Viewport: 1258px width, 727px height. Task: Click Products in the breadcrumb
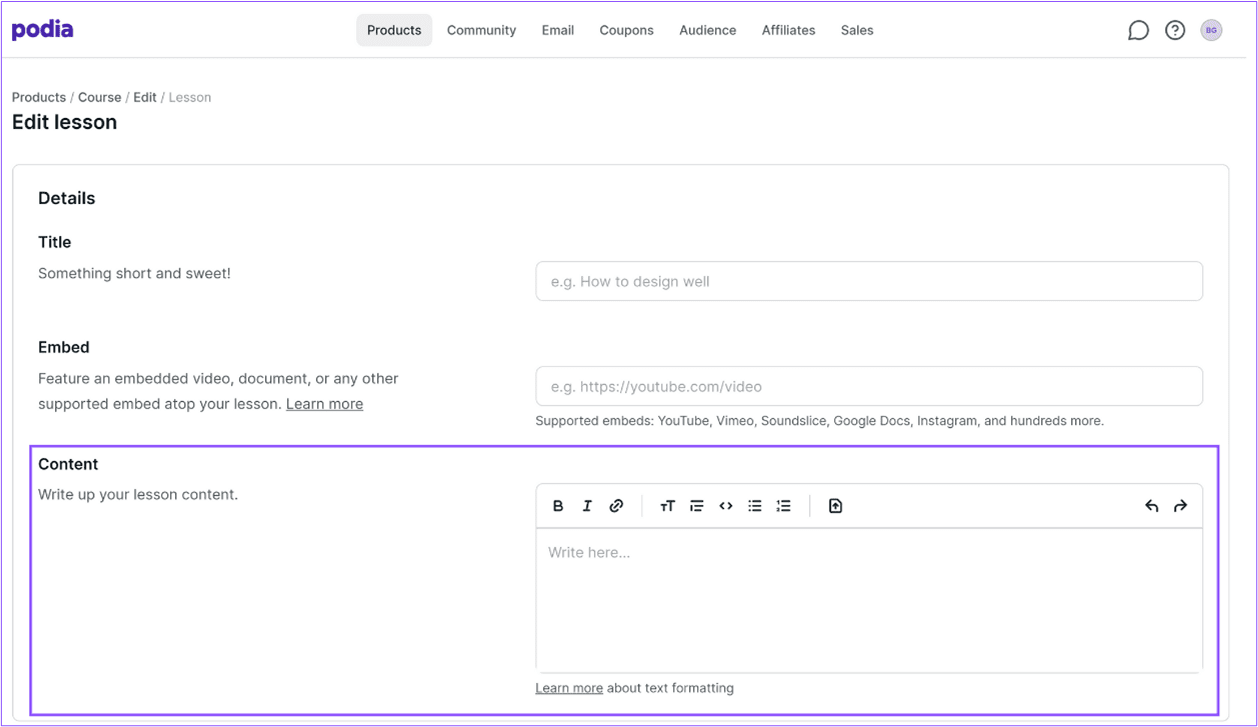click(x=39, y=97)
